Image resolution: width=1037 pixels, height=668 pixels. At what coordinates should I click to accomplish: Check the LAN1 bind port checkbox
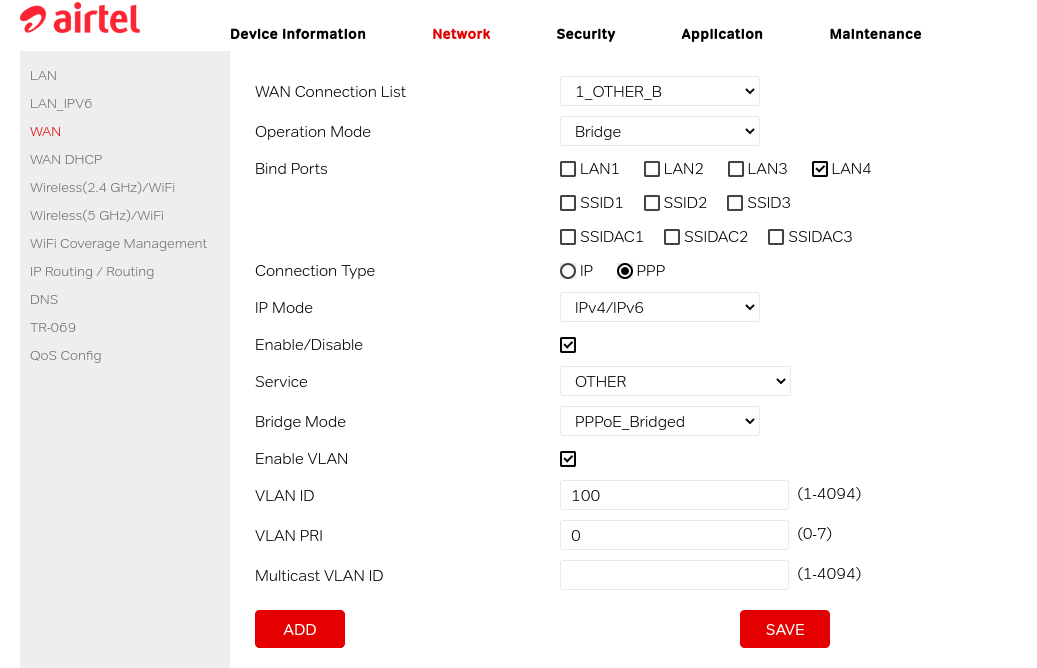568,169
